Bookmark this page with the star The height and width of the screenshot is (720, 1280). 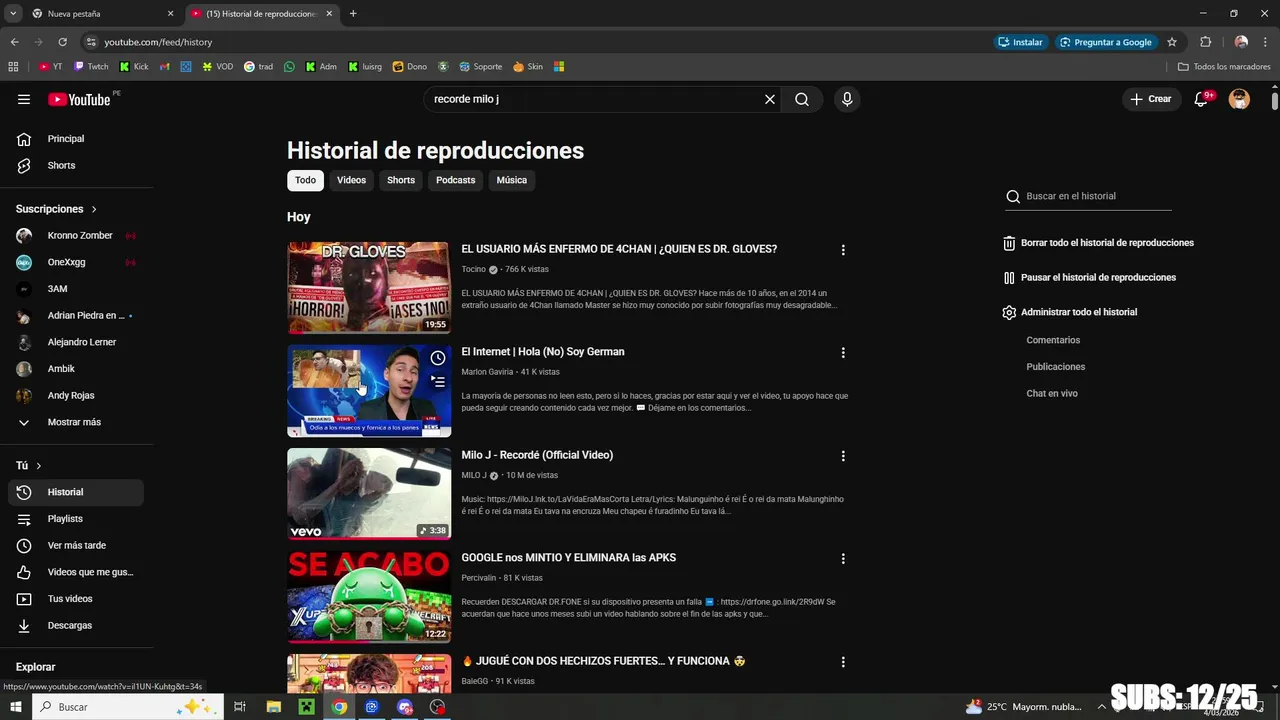(x=1172, y=42)
